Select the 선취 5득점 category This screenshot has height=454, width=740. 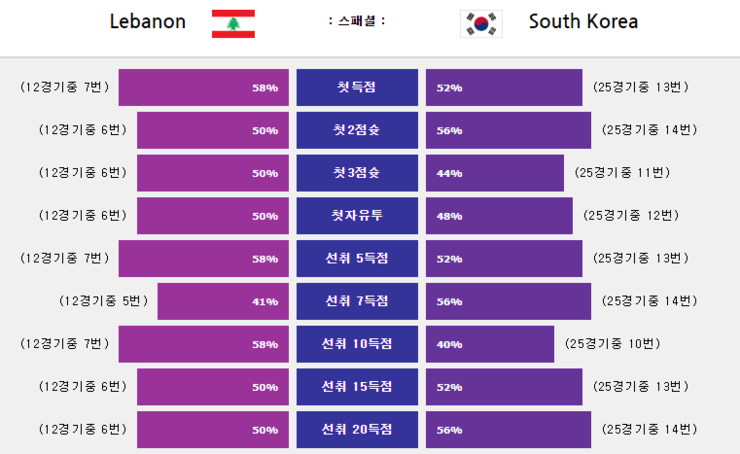tap(357, 259)
